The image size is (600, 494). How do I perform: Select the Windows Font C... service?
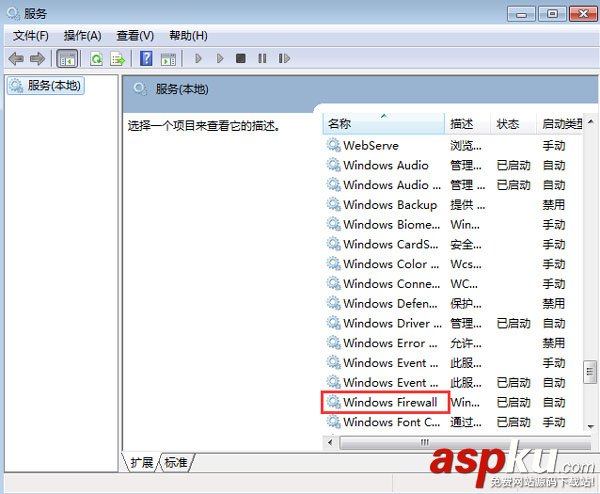click(x=453, y=422)
